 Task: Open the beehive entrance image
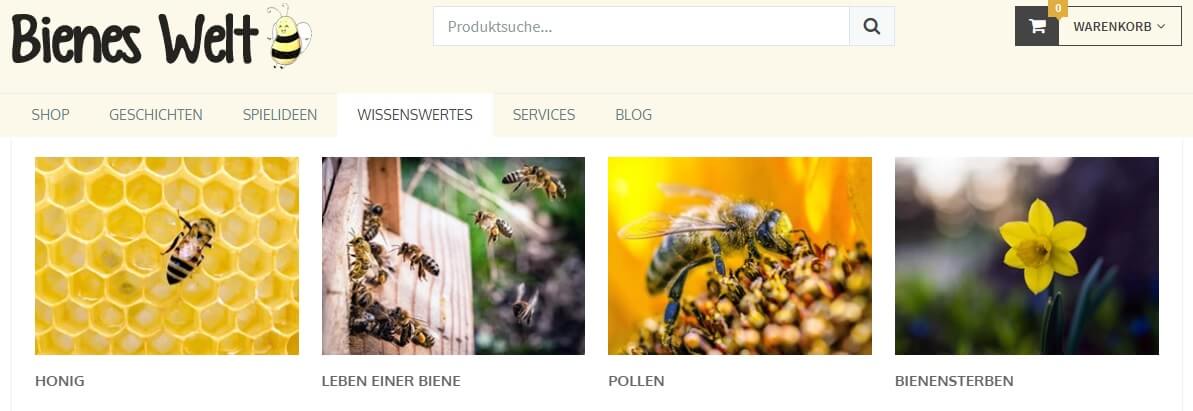[x=453, y=256]
